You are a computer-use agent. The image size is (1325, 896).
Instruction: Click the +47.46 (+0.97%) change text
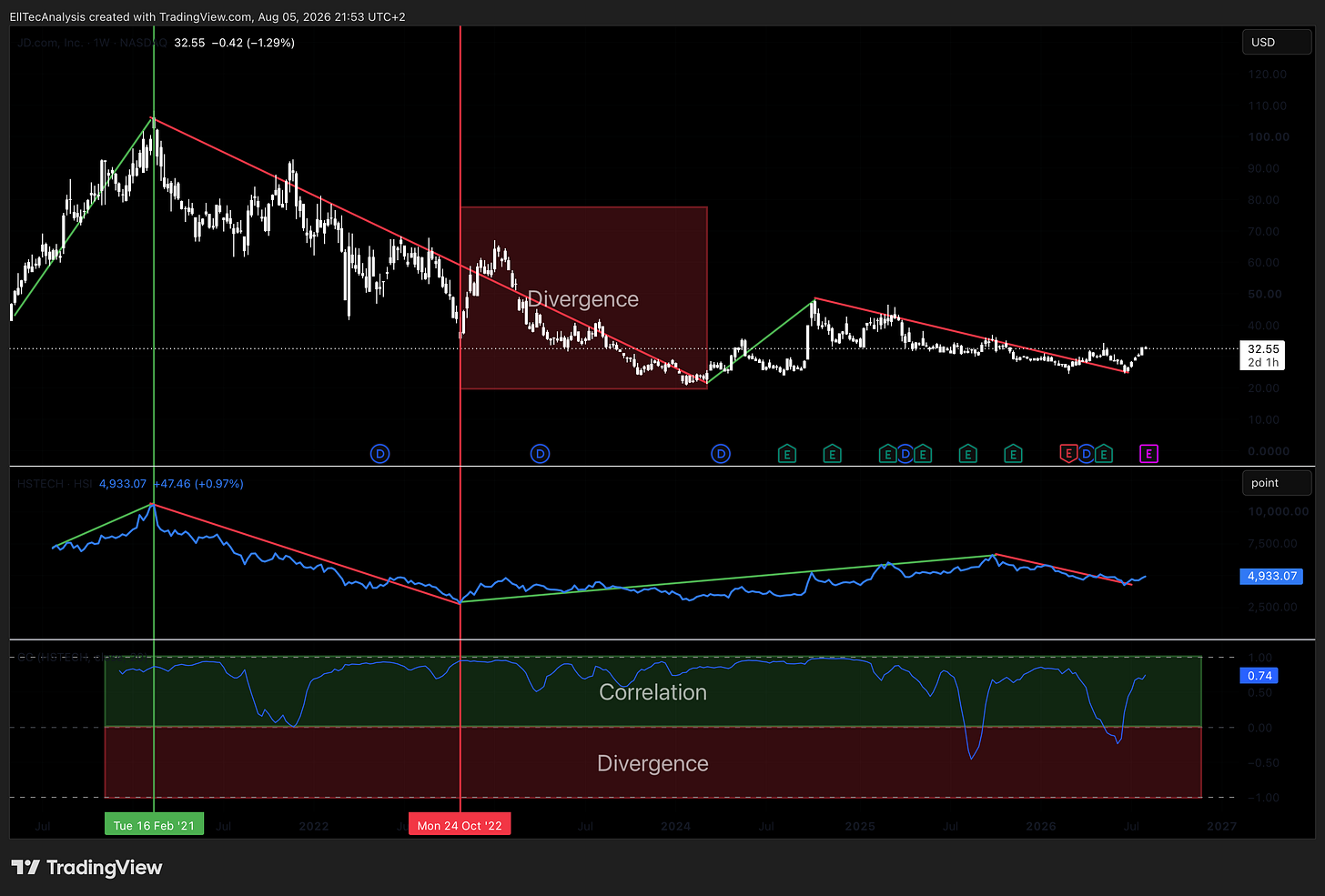tap(197, 484)
